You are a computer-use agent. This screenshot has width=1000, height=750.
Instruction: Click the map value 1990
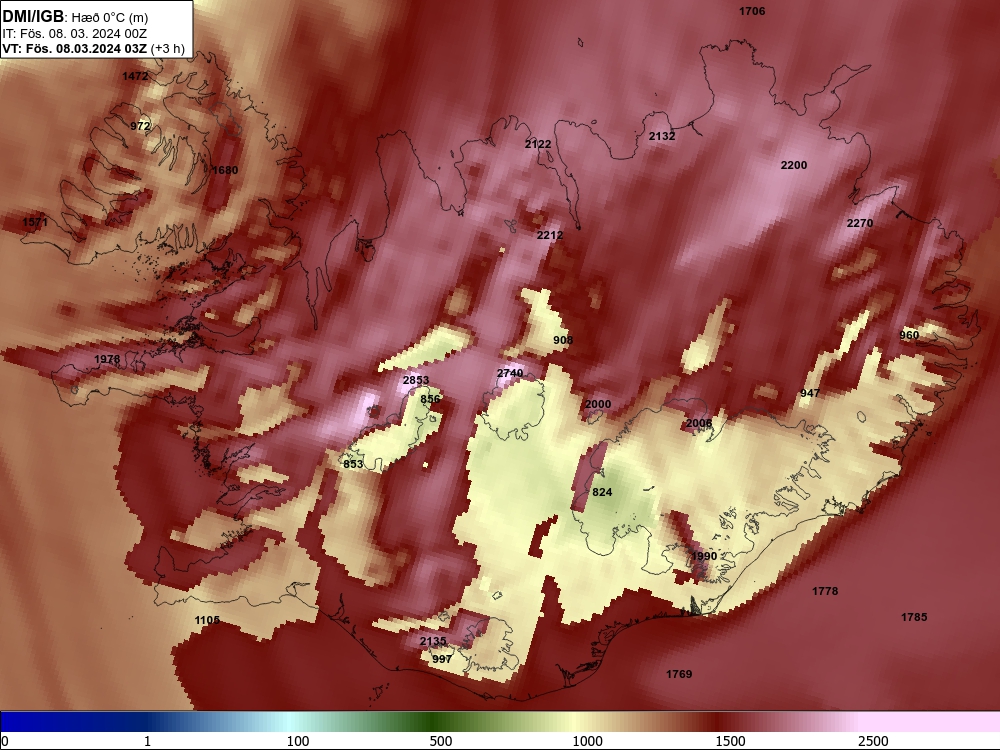[x=704, y=555]
